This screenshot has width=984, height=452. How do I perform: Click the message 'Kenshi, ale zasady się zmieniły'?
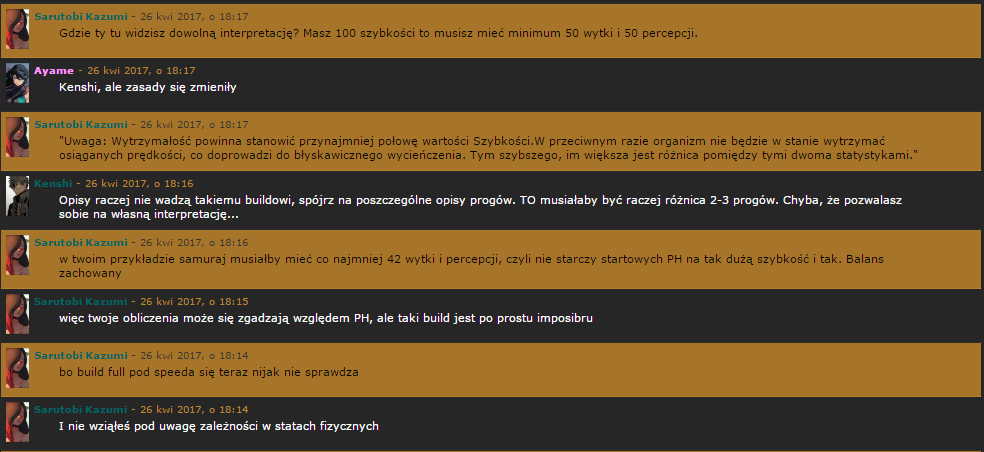(x=147, y=87)
